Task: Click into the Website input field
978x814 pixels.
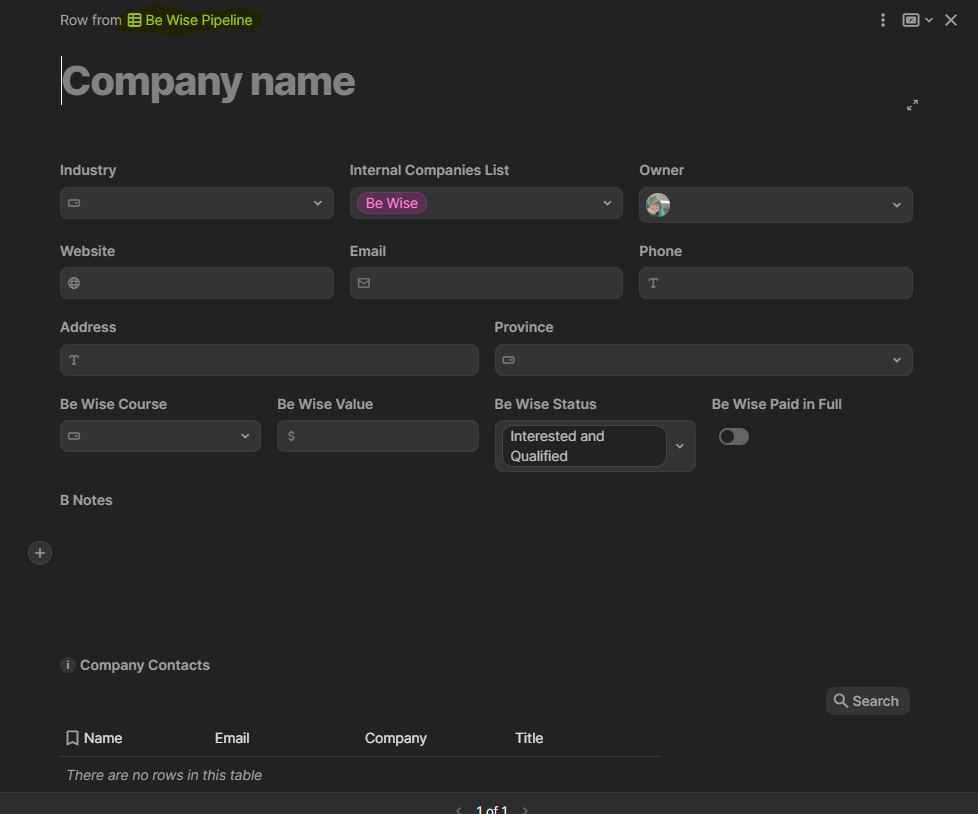Action: click(197, 283)
